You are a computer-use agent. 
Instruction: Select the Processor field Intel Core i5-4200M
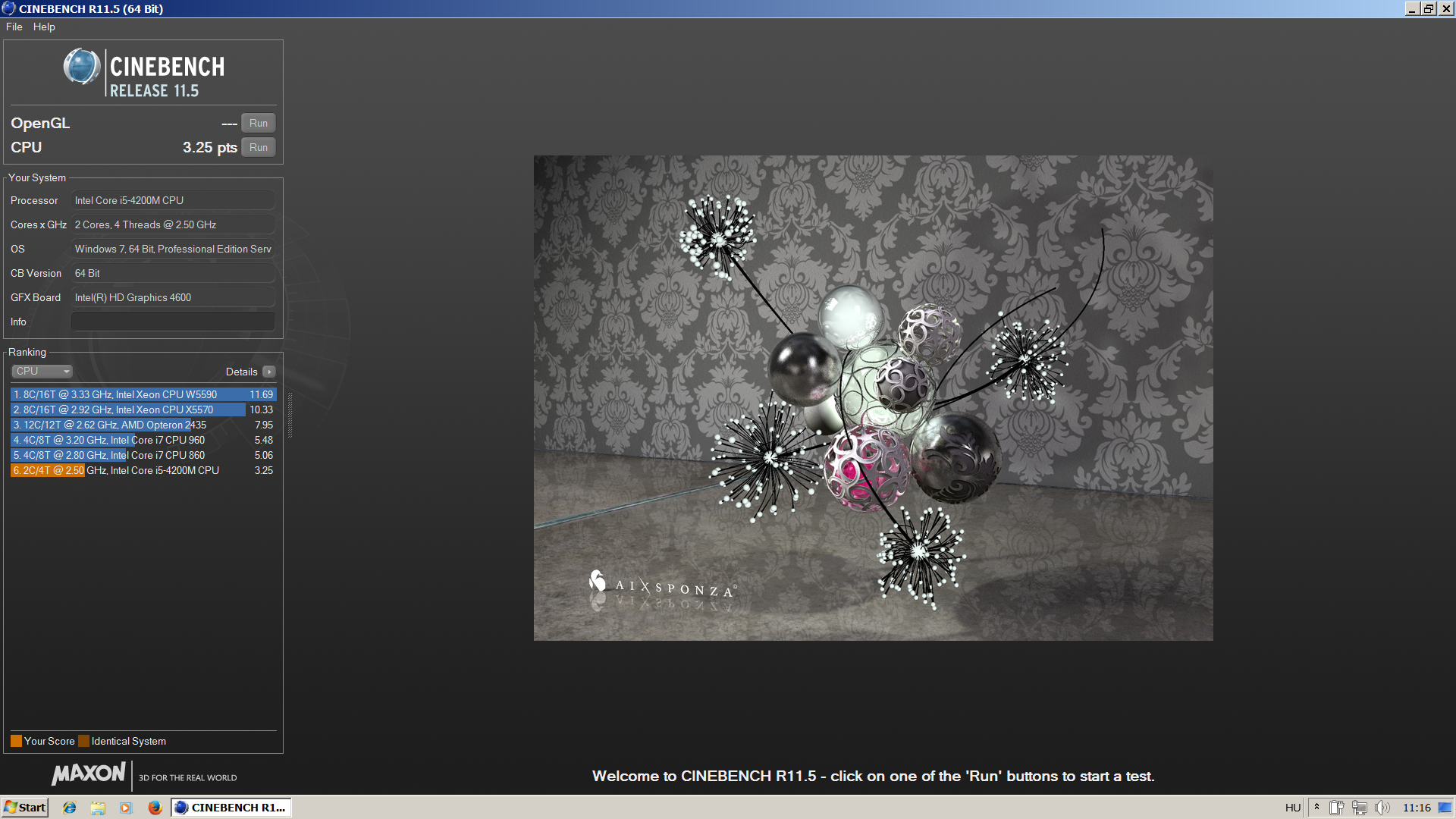click(173, 200)
